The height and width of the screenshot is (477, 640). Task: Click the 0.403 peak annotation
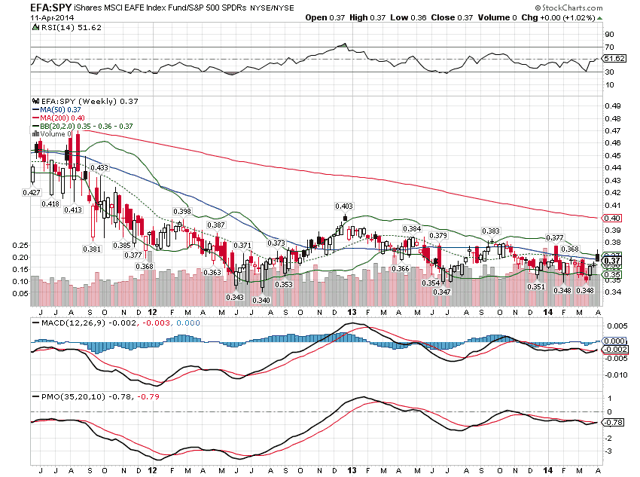tap(344, 206)
